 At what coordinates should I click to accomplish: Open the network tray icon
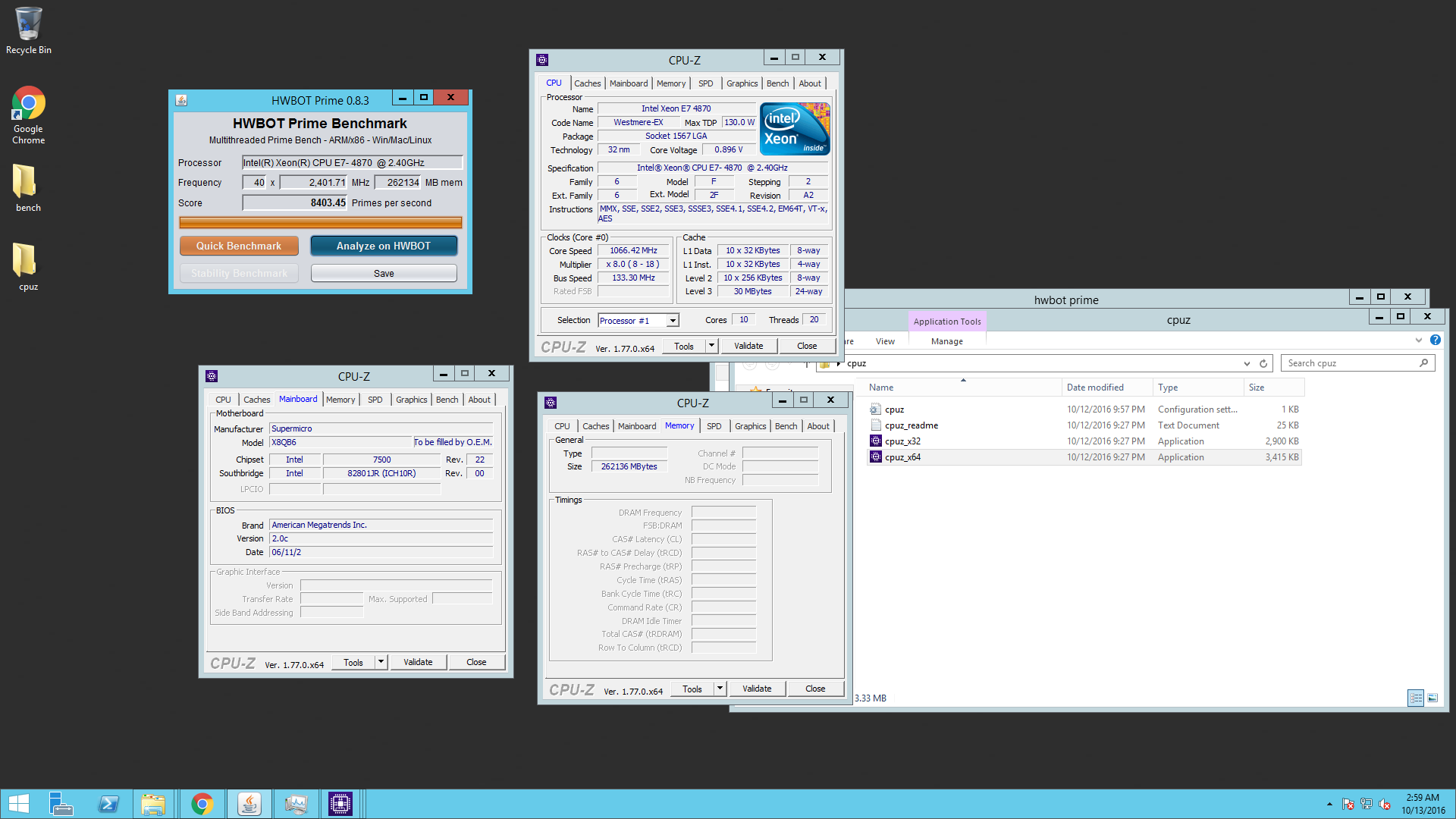1367,804
